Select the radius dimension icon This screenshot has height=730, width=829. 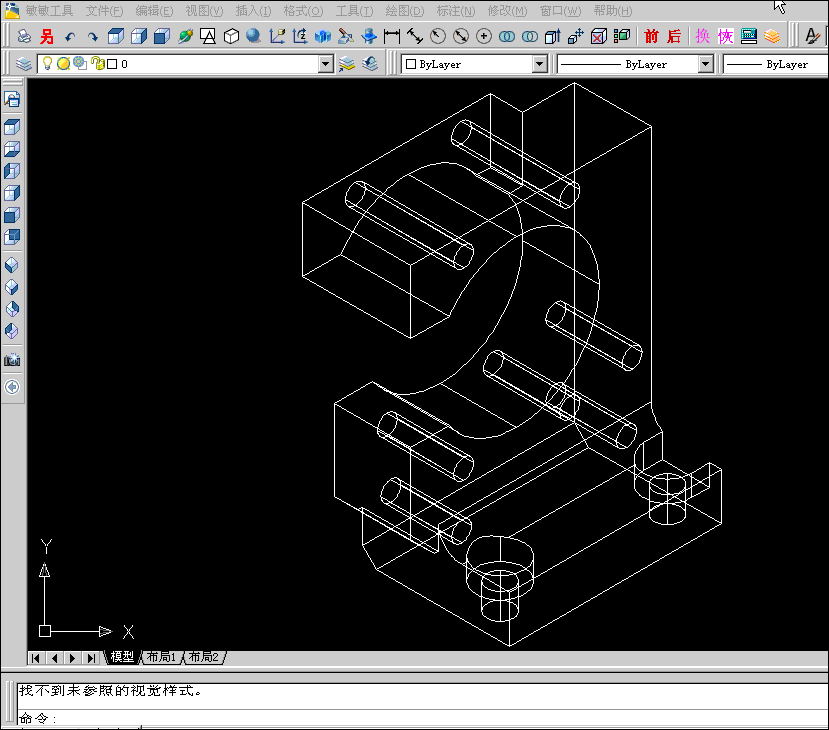coord(438,36)
